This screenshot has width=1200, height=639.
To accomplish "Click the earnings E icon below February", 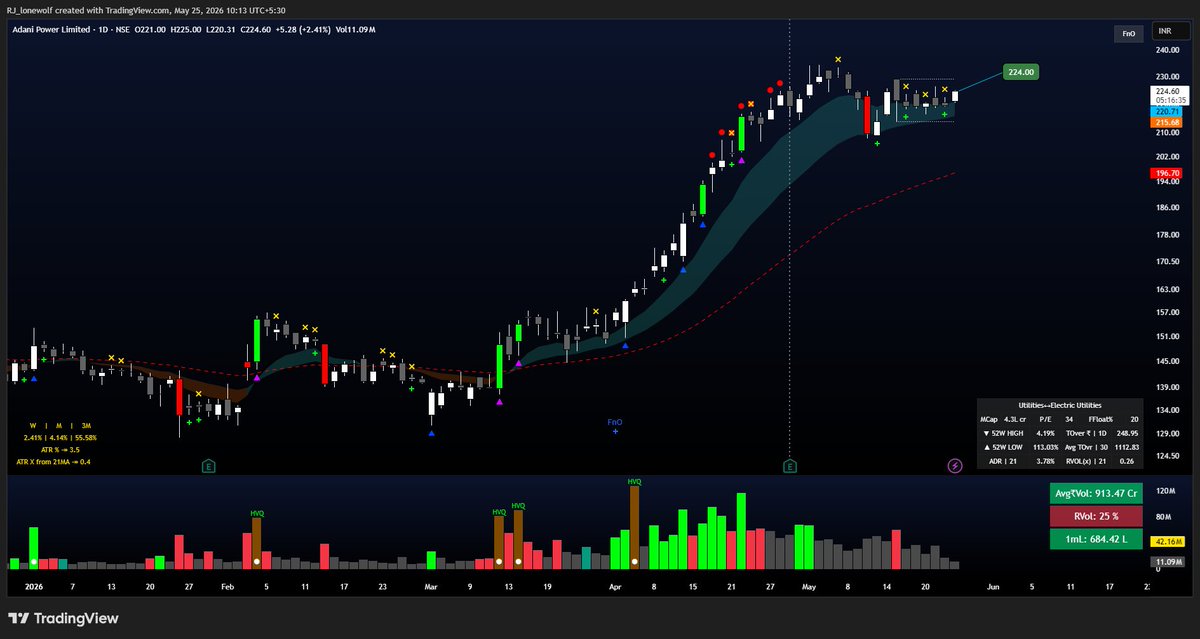I will tap(208, 465).
